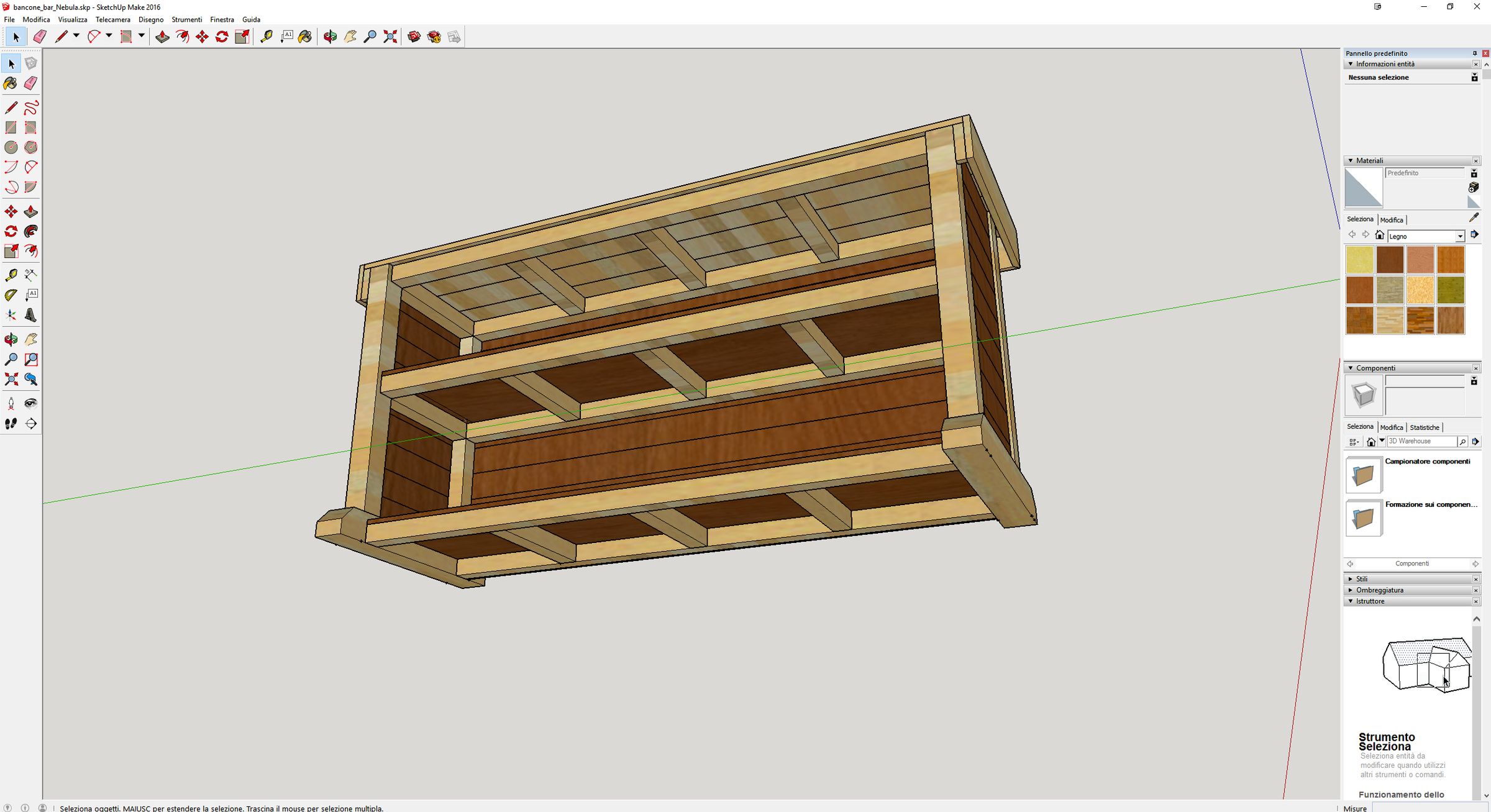Viewport: 1491px width, 812px height.
Task: Click the Orbit tool in top toolbar
Action: coord(330,37)
